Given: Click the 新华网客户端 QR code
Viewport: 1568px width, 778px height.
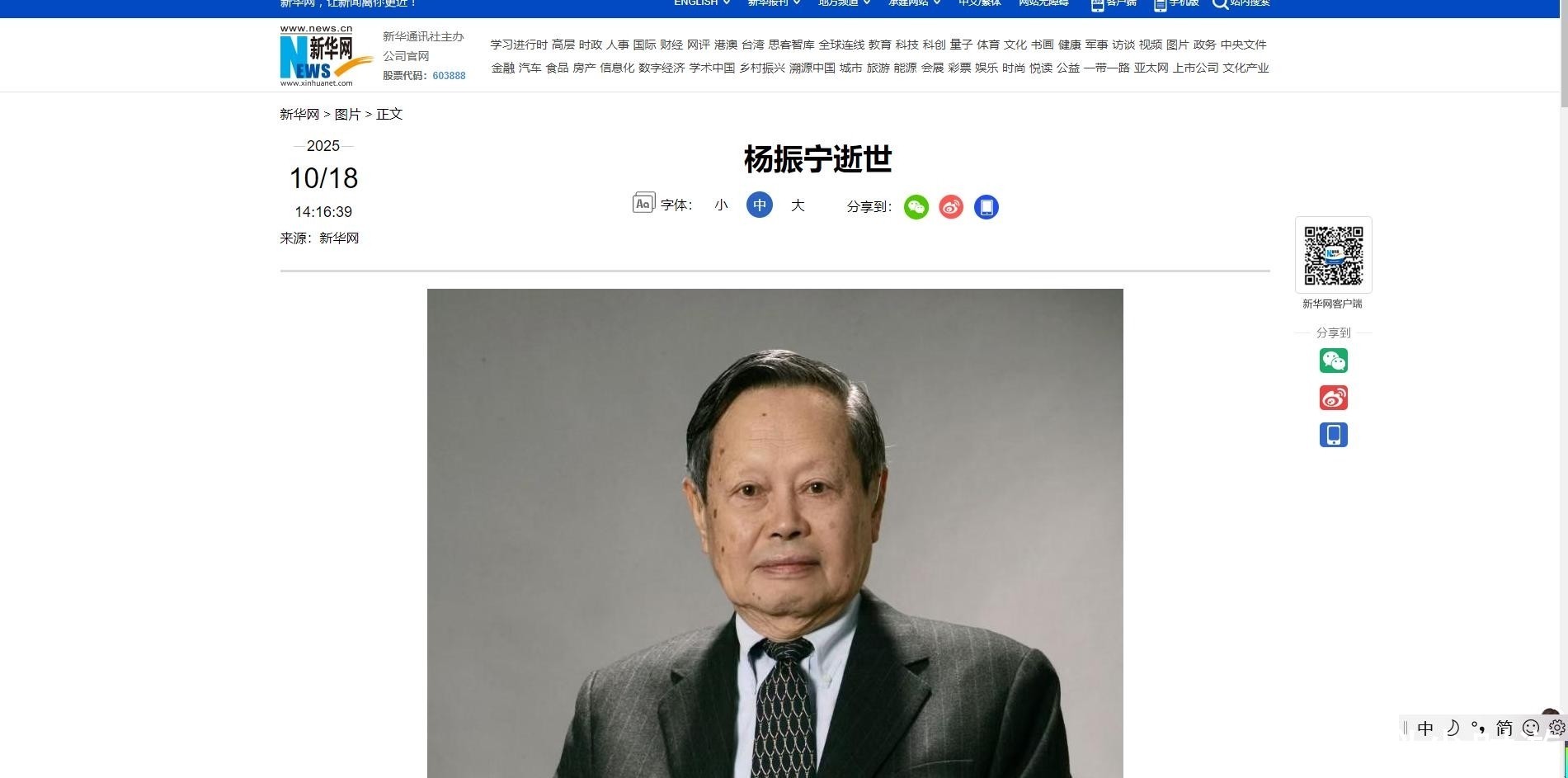Looking at the screenshot, I should (1333, 255).
